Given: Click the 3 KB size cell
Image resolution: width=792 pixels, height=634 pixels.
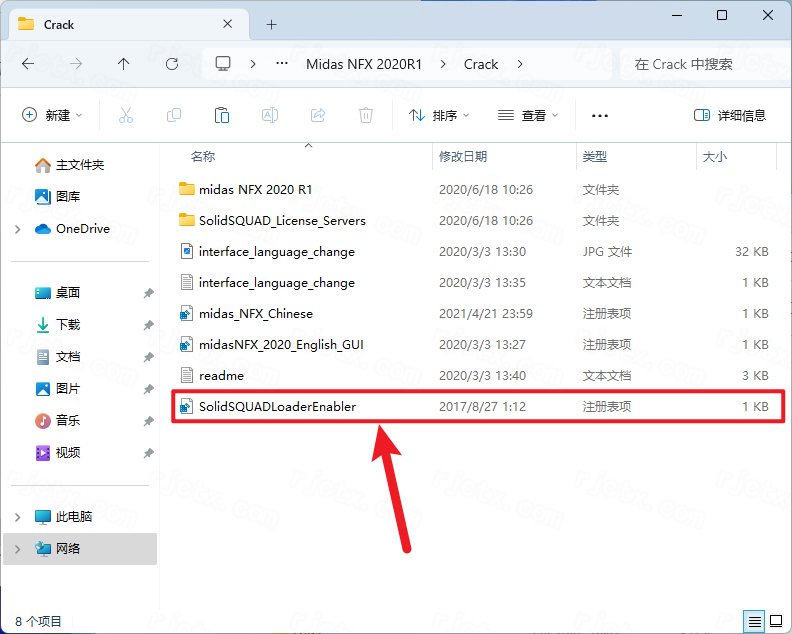Looking at the screenshot, I should point(755,375).
